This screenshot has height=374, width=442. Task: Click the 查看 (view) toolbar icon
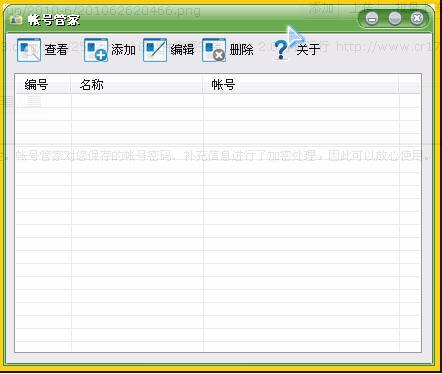click(29, 50)
